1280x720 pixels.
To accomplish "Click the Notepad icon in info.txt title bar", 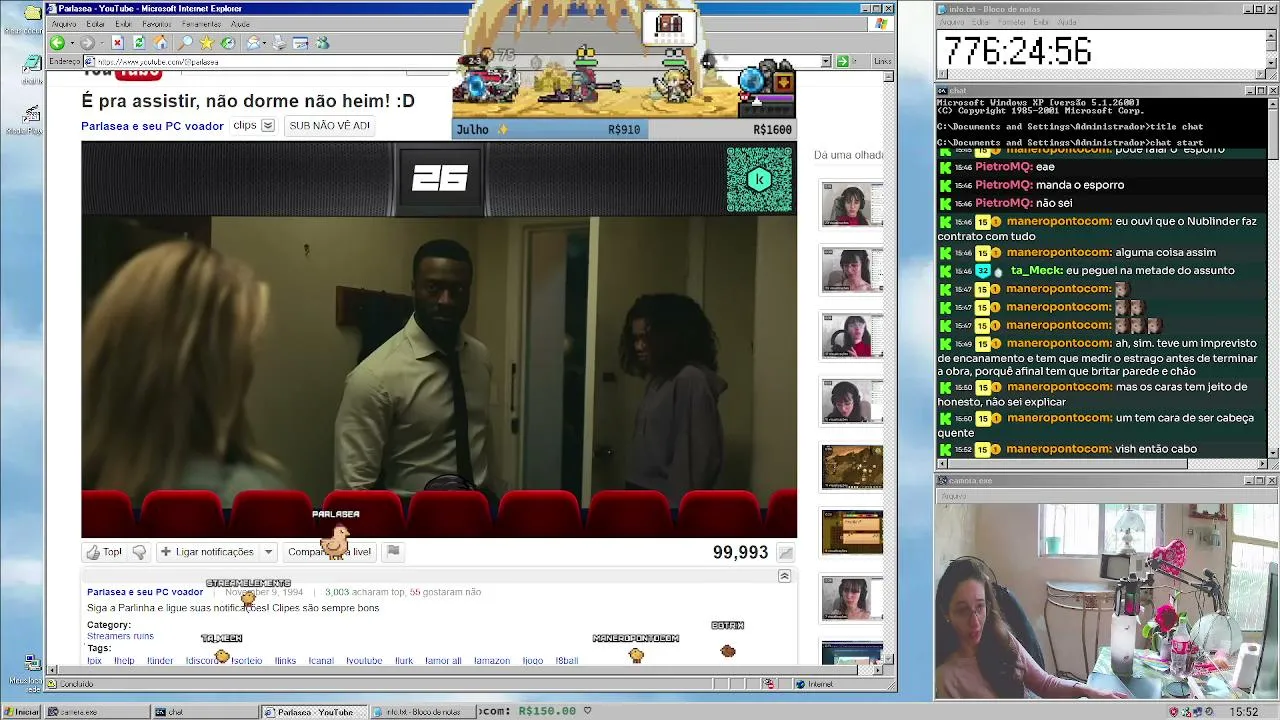I will [942, 9].
